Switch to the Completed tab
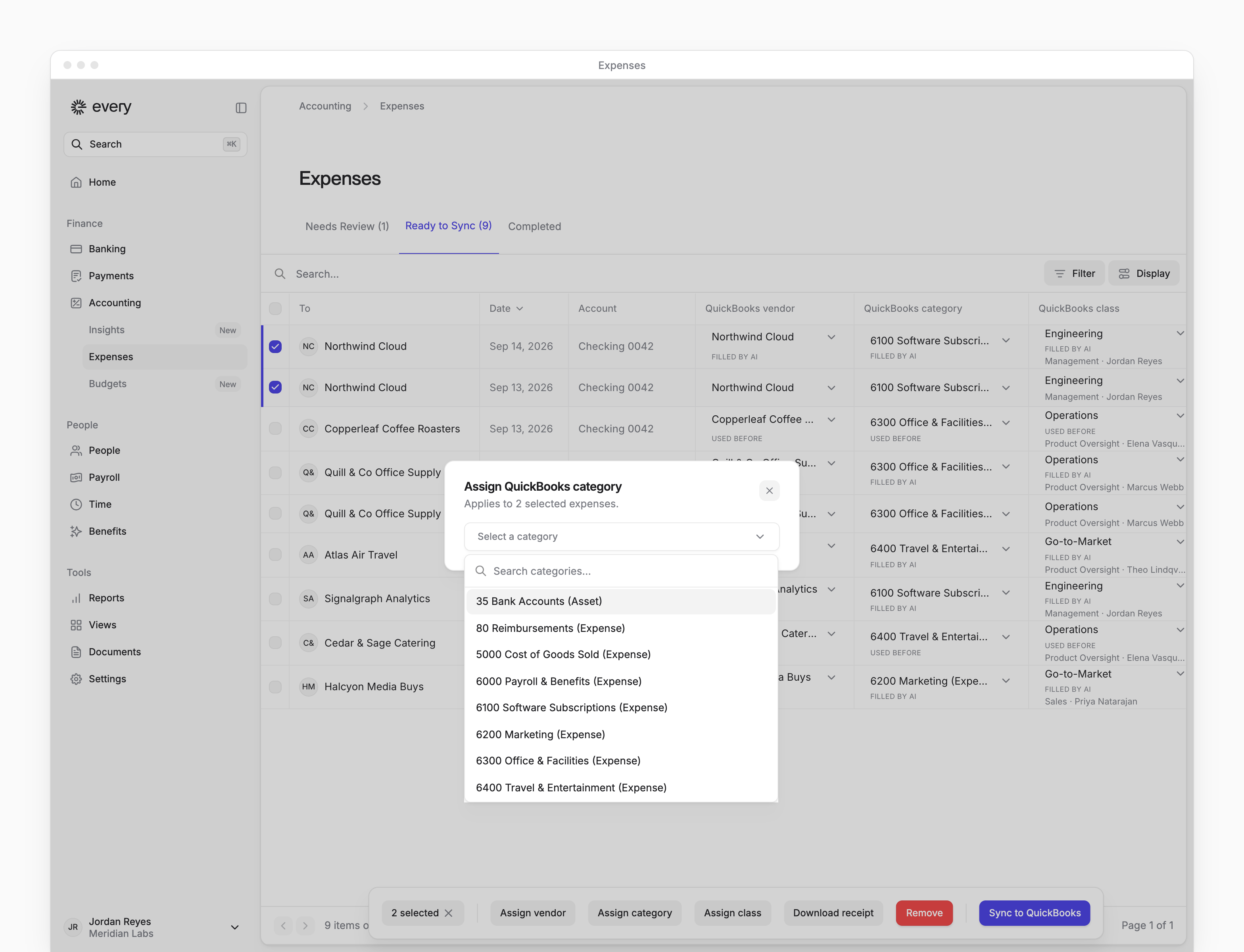 [x=534, y=226]
